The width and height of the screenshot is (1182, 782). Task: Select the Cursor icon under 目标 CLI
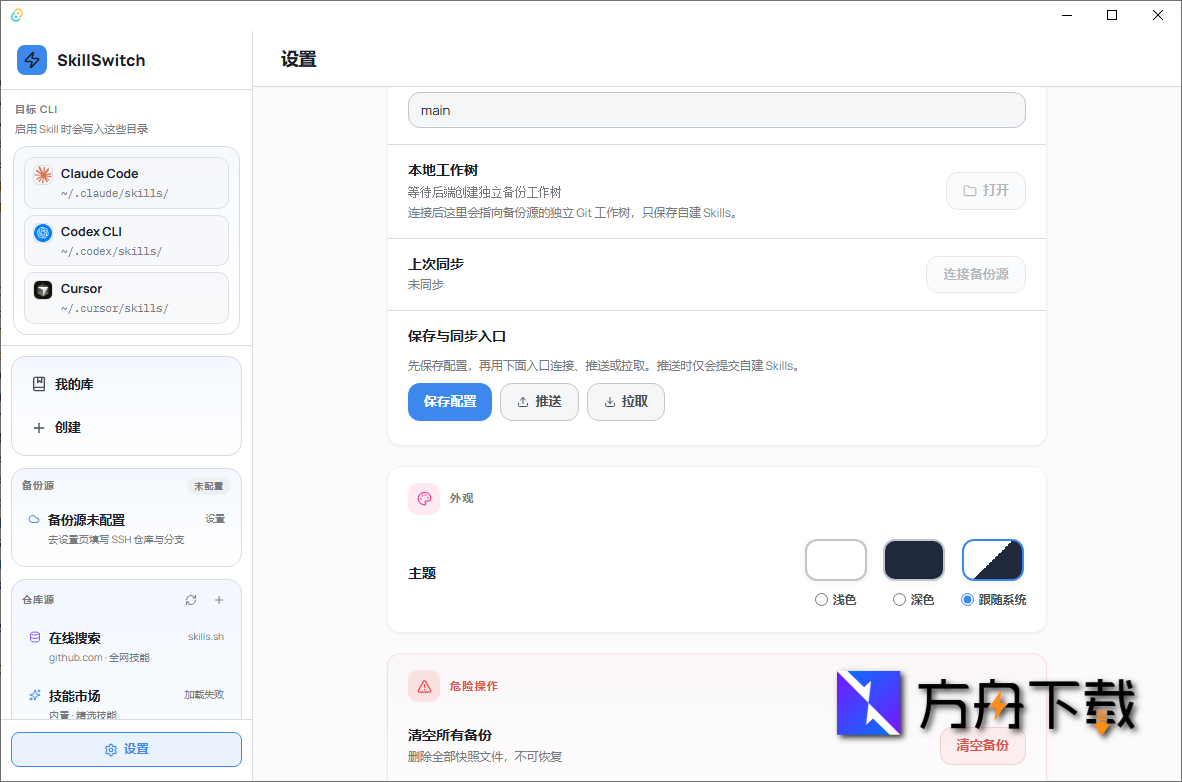click(x=43, y=289)
